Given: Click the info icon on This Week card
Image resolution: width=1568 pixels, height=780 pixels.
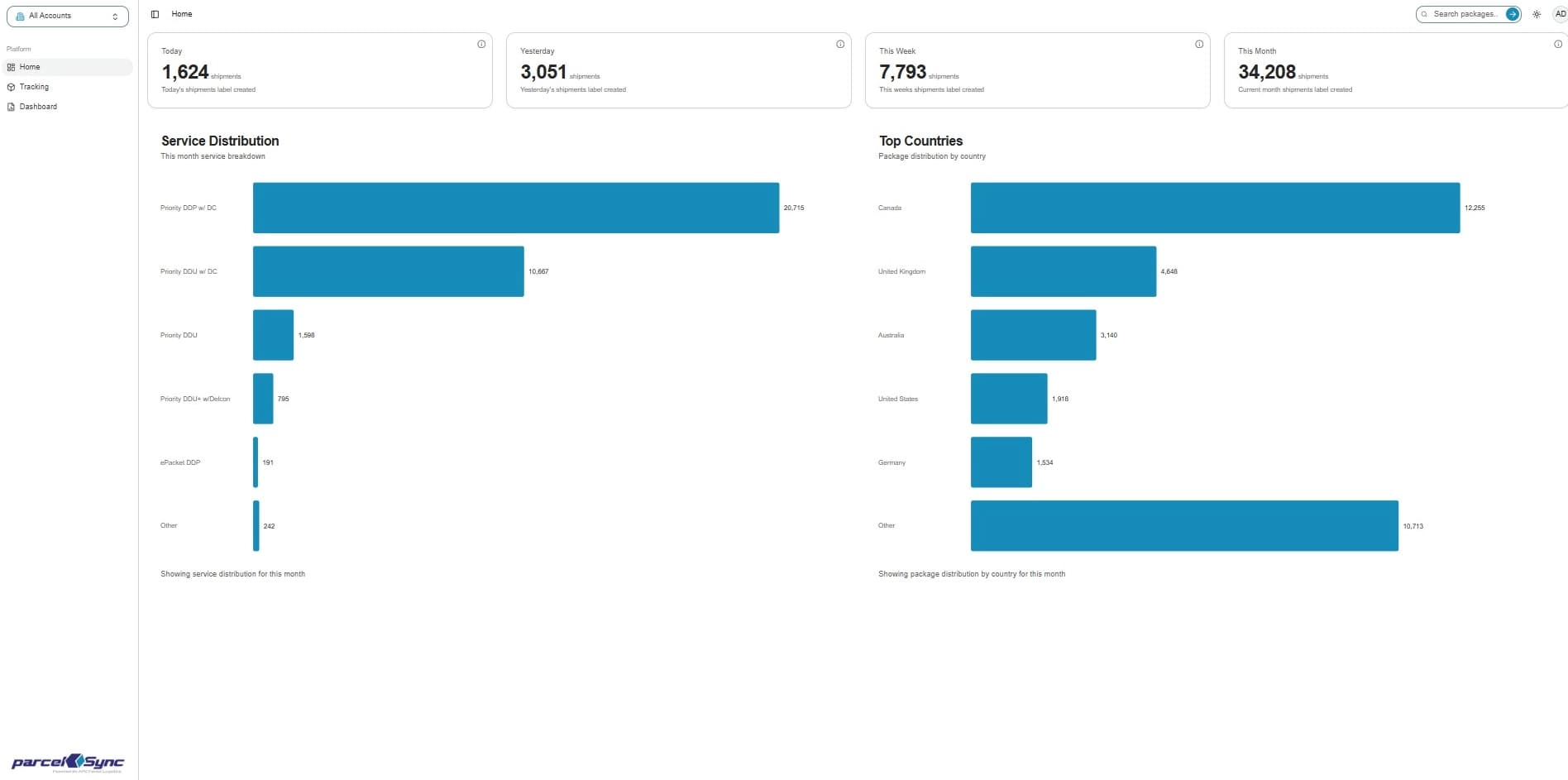Looking at the screenshot, I should click(x=1199, y=45).
